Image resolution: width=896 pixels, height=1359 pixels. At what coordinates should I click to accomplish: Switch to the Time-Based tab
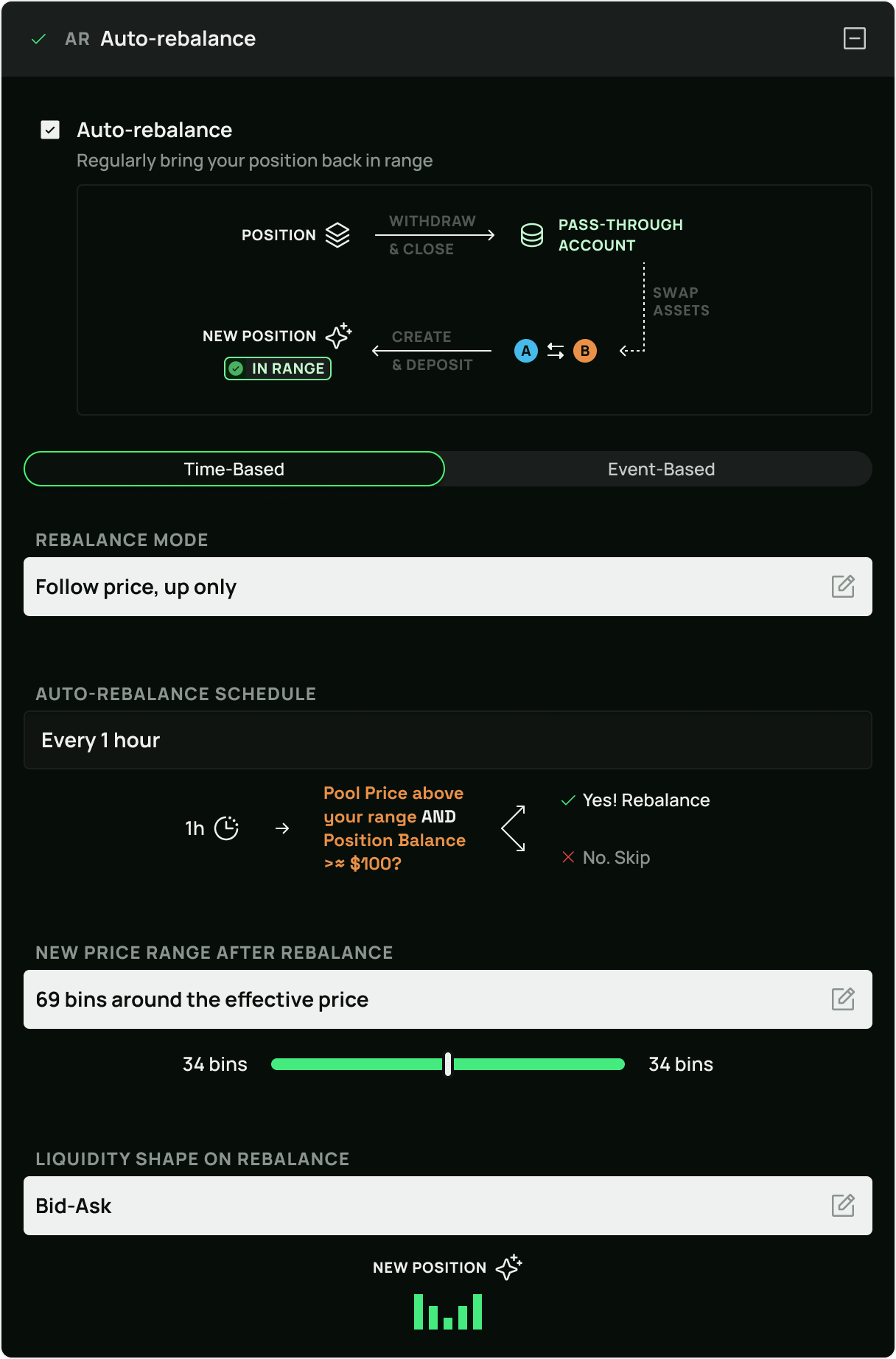tap(234, 469)
